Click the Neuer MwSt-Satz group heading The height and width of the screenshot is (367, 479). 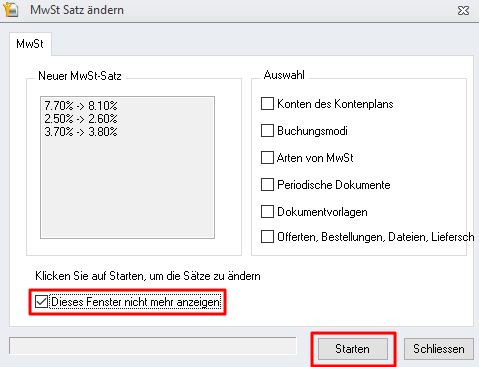pyautogui.click(x=80, y=76)
